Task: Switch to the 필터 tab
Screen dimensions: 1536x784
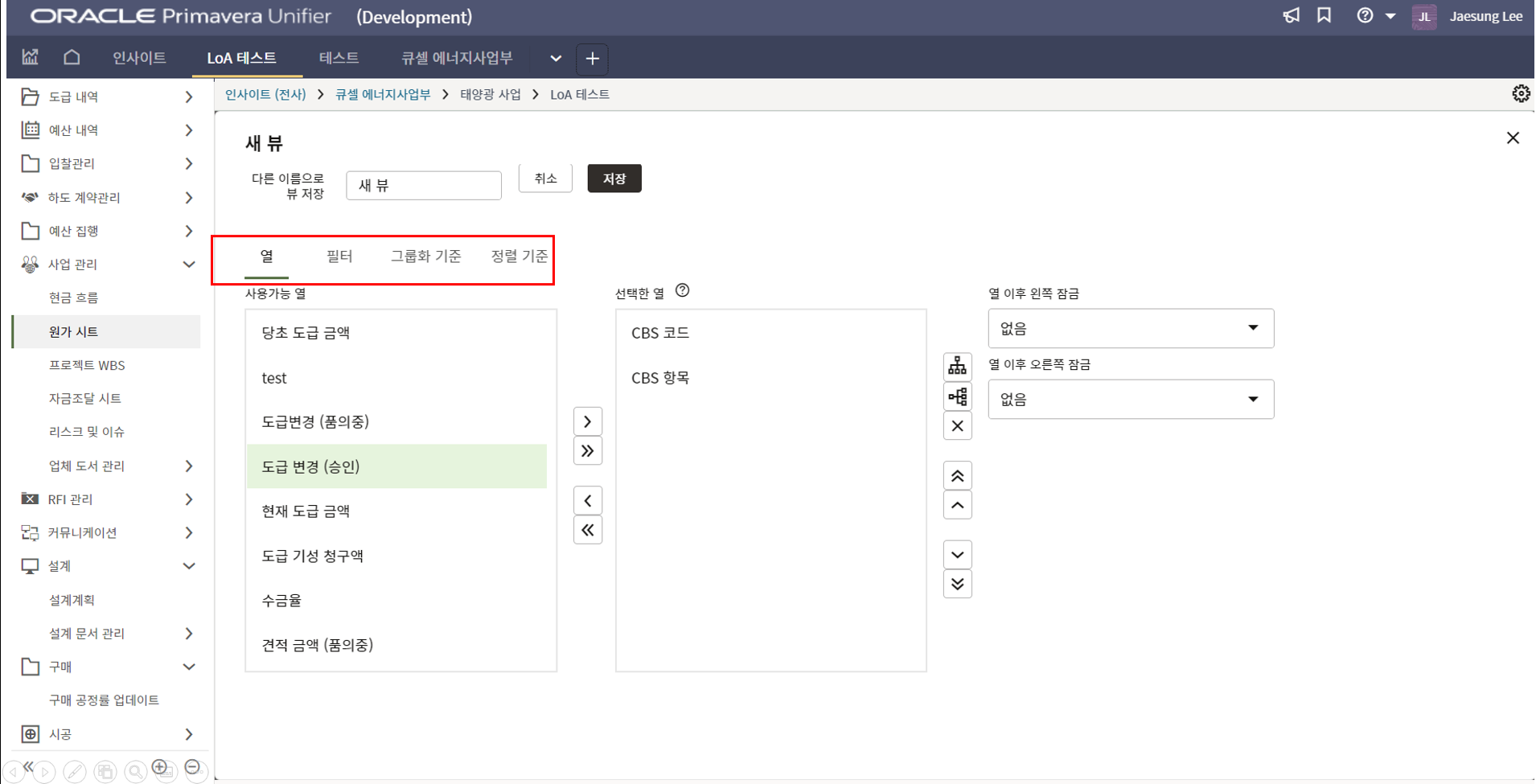Action: point(339,257)
